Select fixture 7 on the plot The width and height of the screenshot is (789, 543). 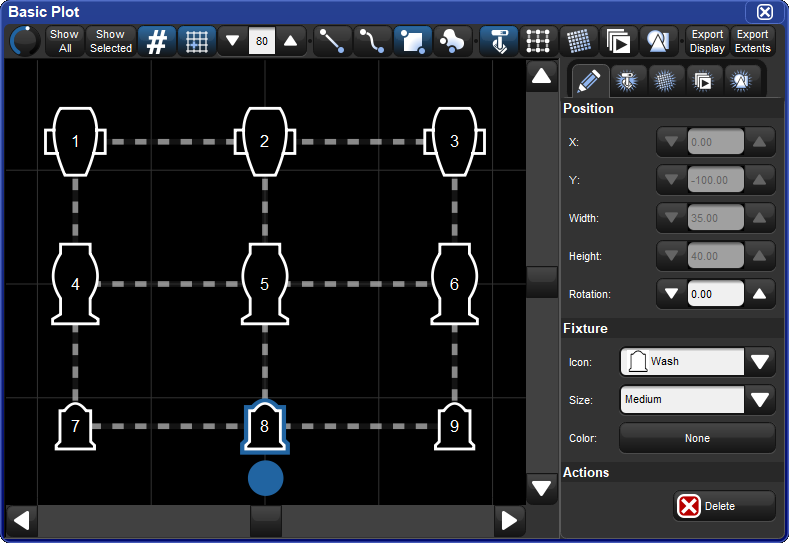point(75,426)
